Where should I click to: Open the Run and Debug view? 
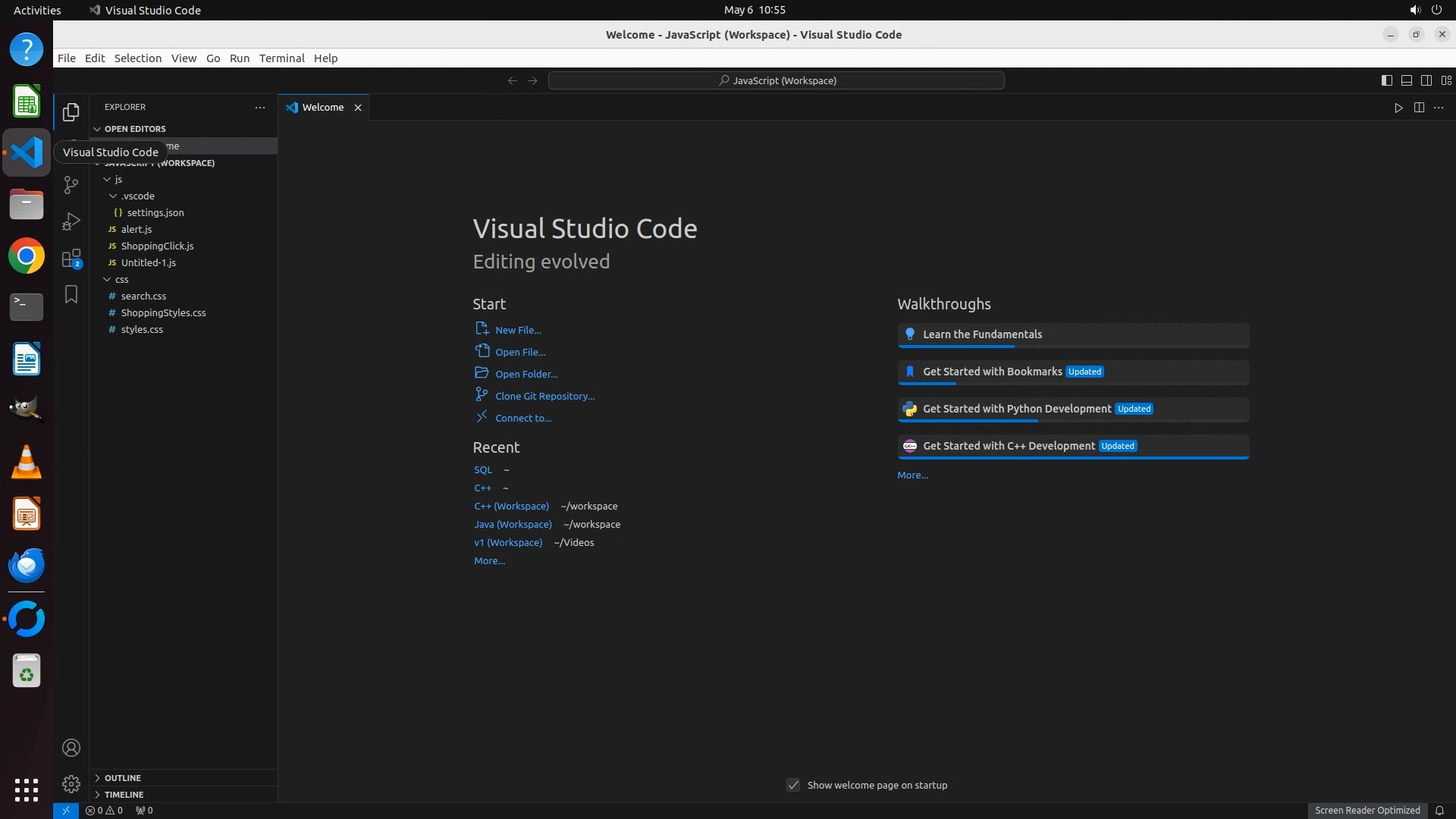coord(71,221)
